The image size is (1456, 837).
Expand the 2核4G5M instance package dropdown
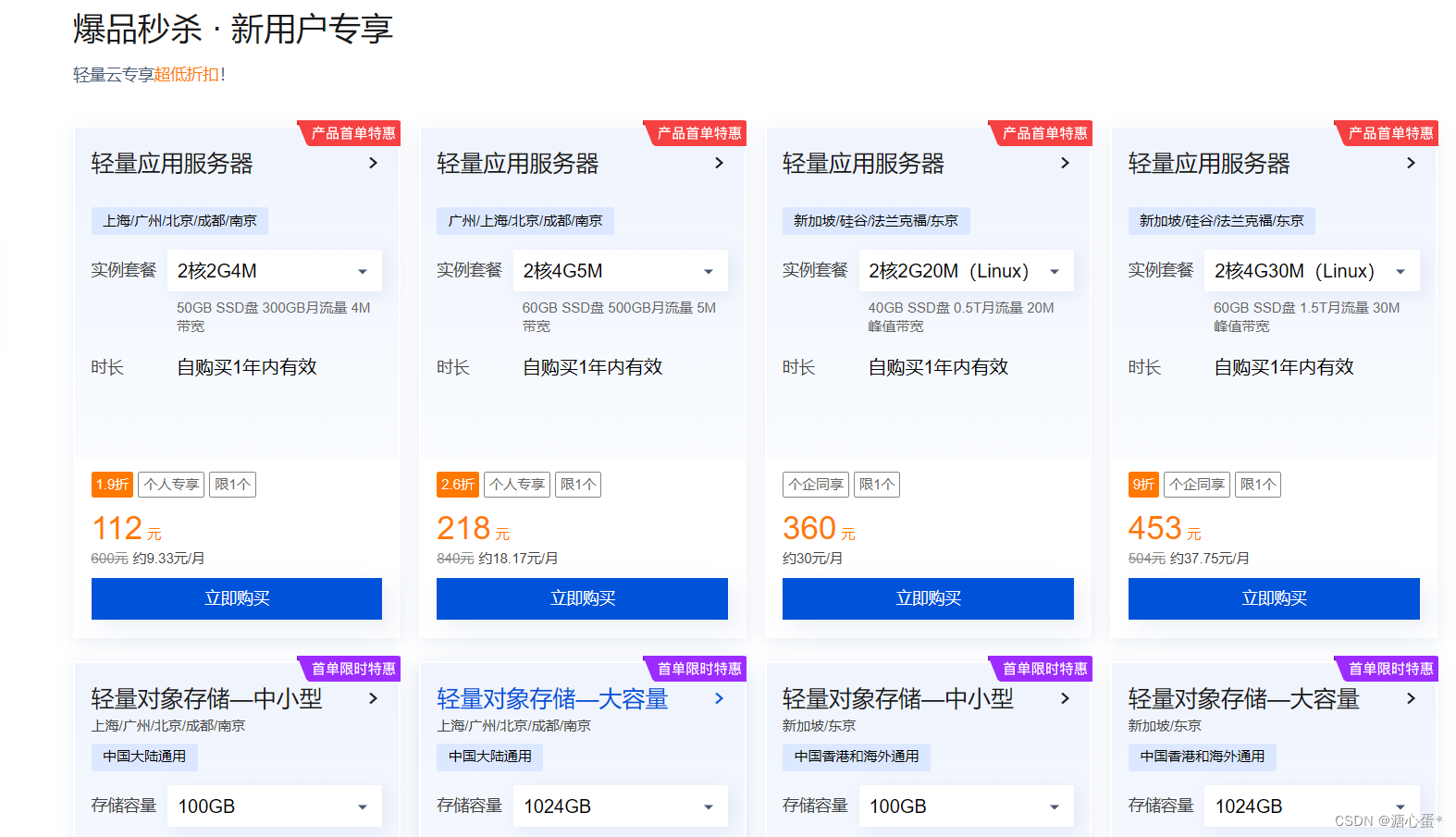pyautogui.click(x=621, y=271)
